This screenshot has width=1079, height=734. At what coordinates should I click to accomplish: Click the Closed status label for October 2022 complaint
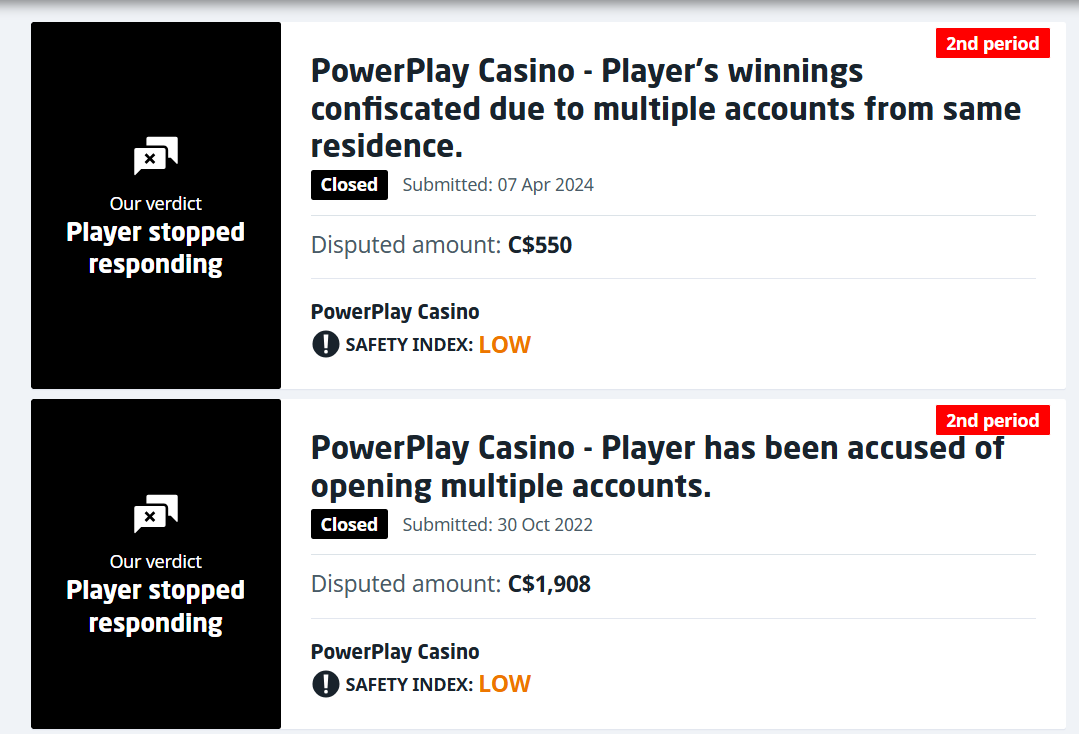[349, 525]
